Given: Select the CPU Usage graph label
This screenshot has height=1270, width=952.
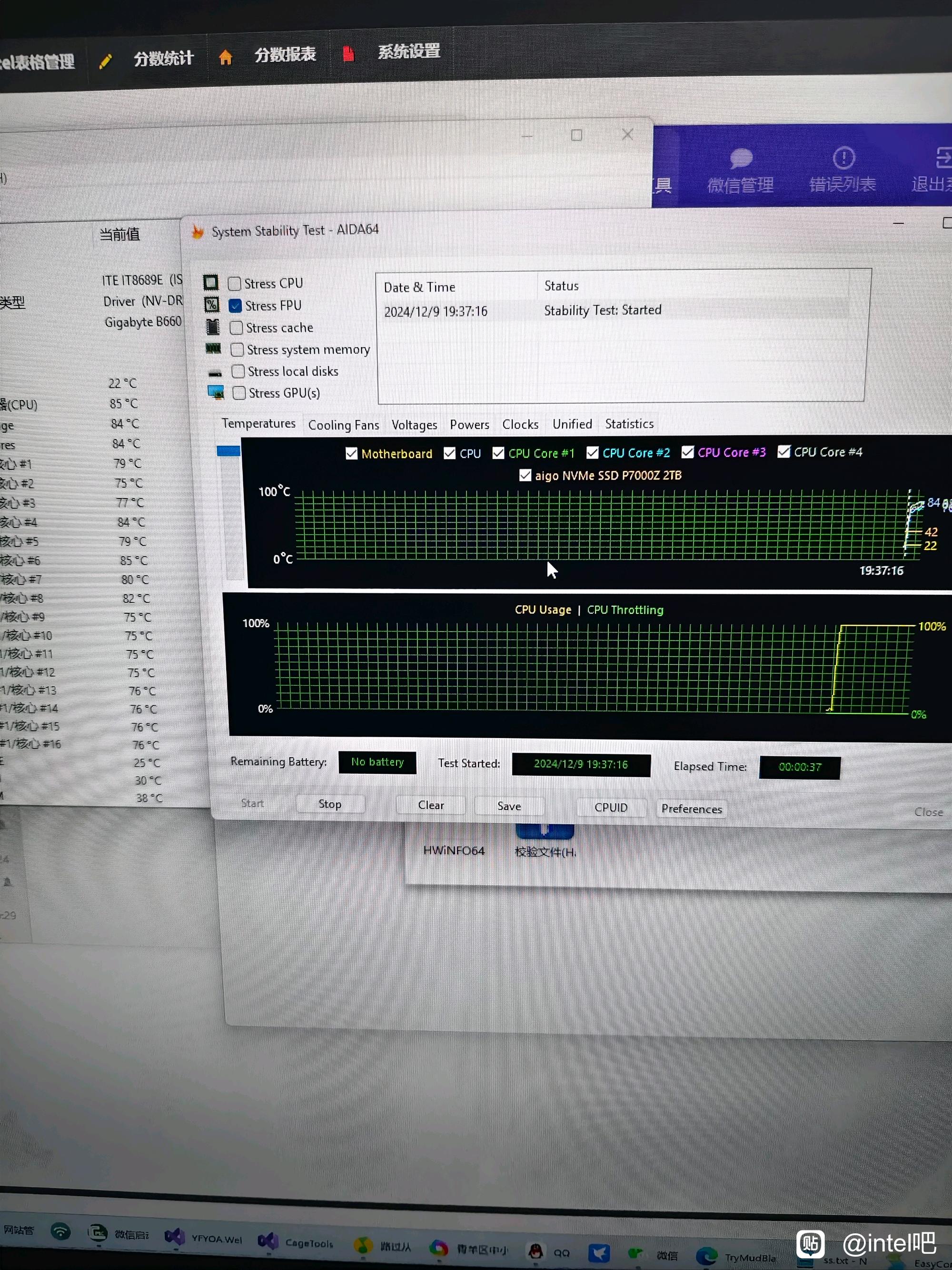Looking at the screenshot, I should 543,610.
